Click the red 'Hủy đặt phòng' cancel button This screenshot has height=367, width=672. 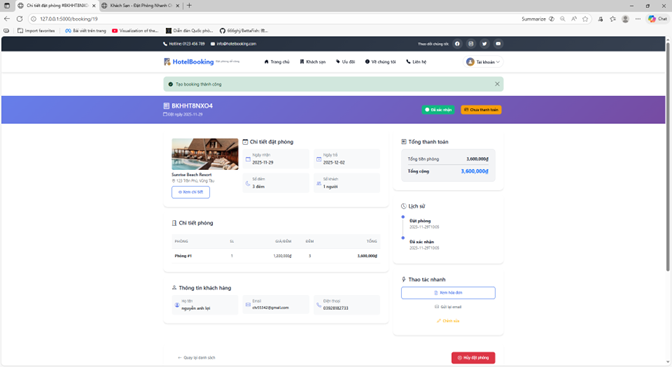tap(473, 358)
